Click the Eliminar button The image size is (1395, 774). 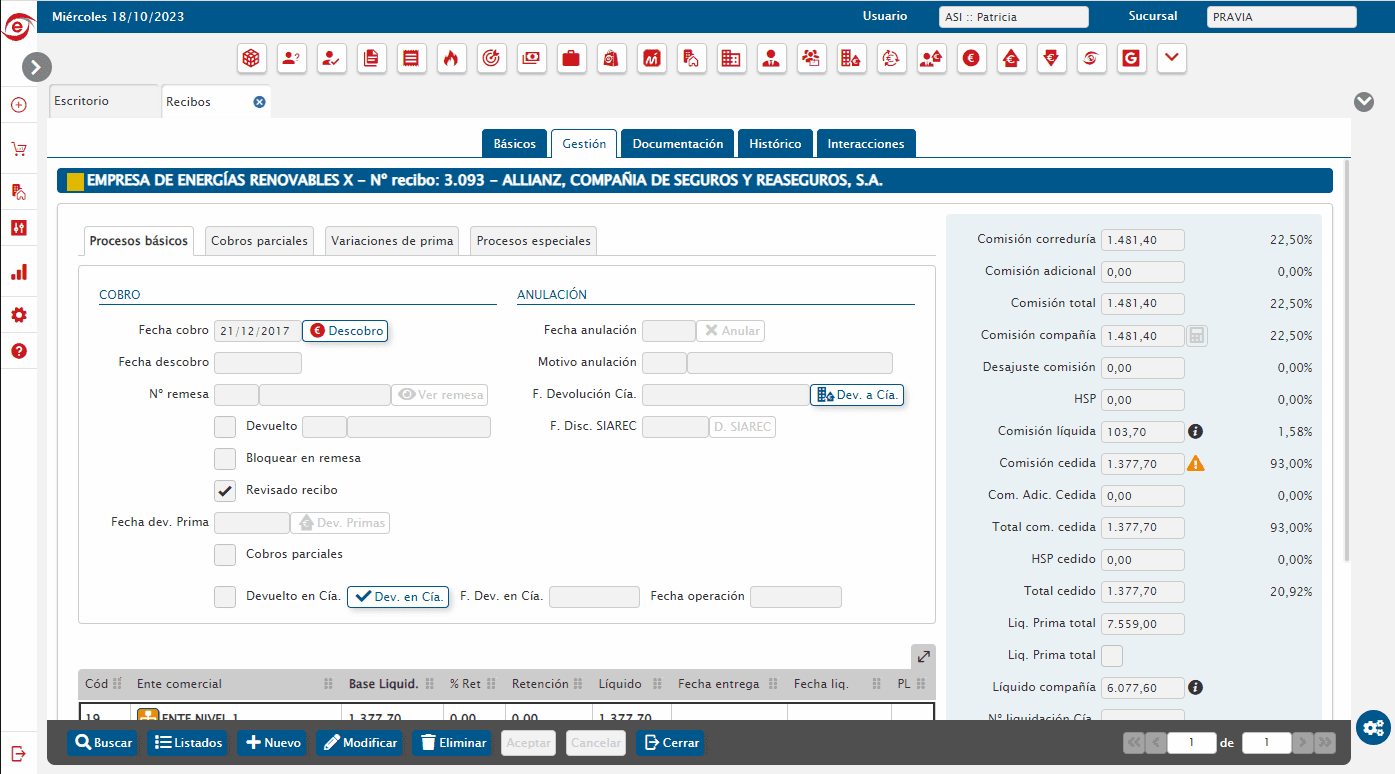click(x=453, y=743)
